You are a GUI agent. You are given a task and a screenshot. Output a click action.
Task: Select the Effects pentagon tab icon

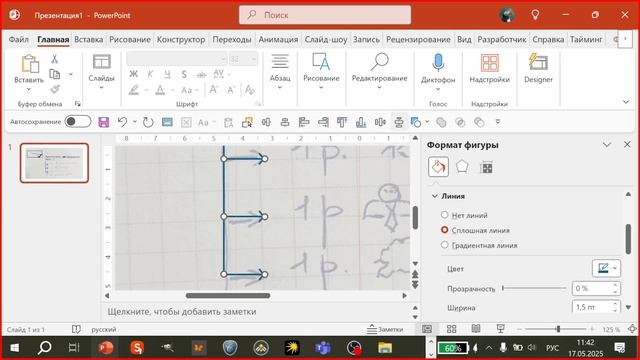click(x=462, y=167)
